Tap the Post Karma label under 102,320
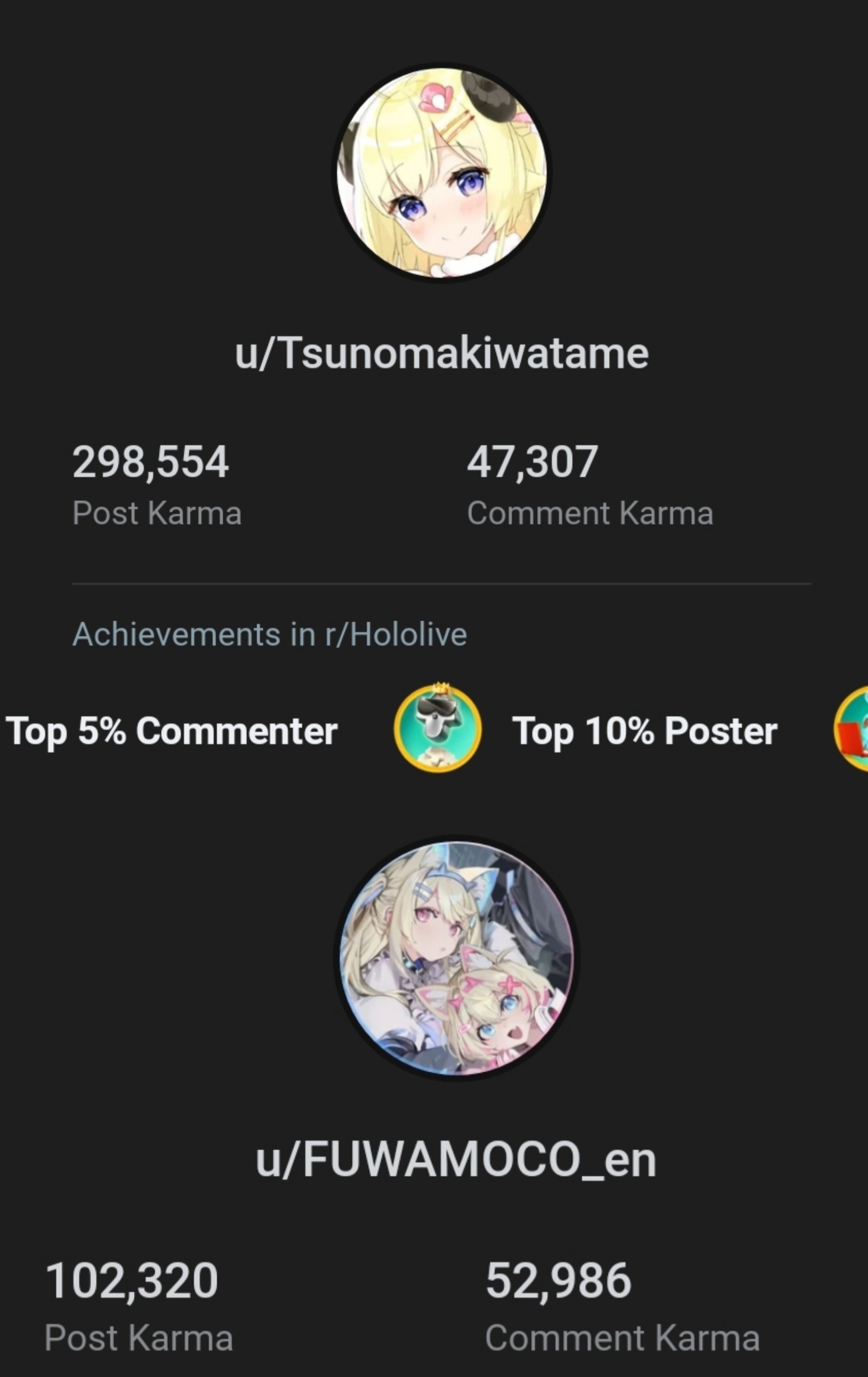The width and height of the screenshot is (868, 1377). (x=139, y=1339)
